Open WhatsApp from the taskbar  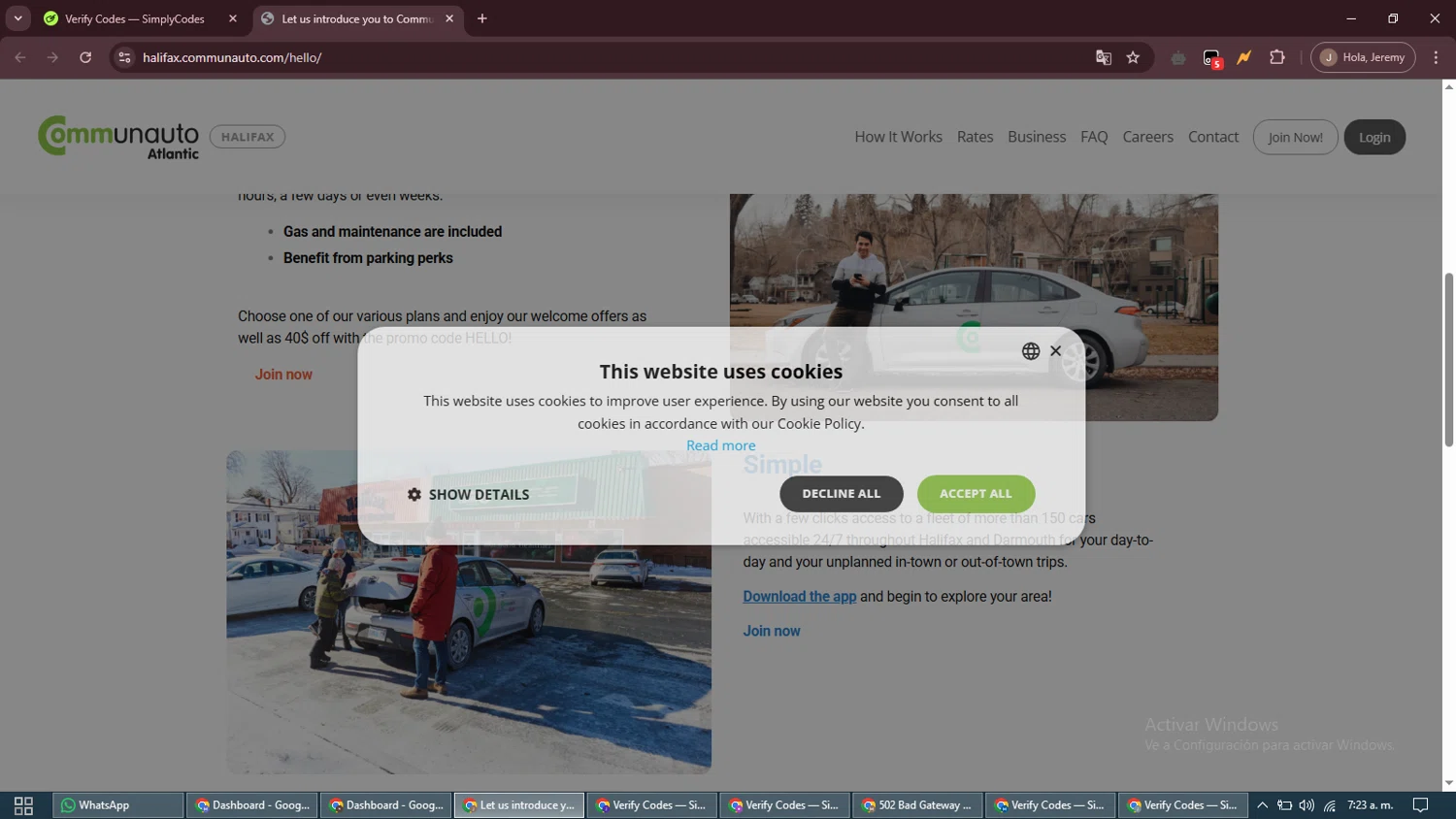(x=116, y=805)
